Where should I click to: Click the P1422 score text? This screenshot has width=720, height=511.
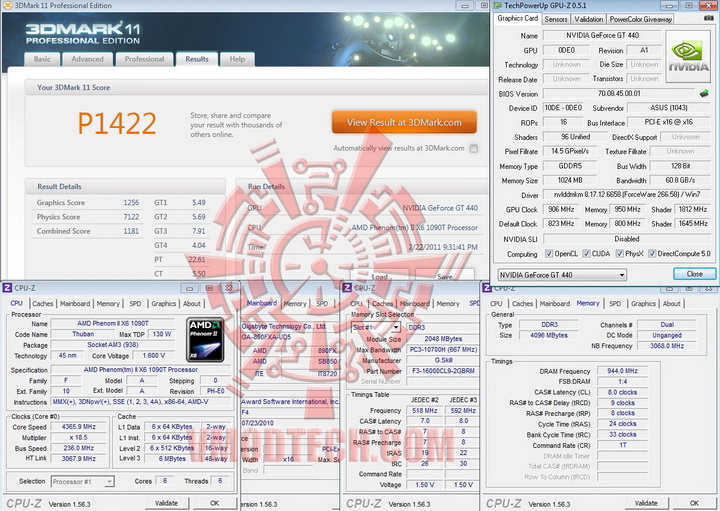tap(117, 124)
